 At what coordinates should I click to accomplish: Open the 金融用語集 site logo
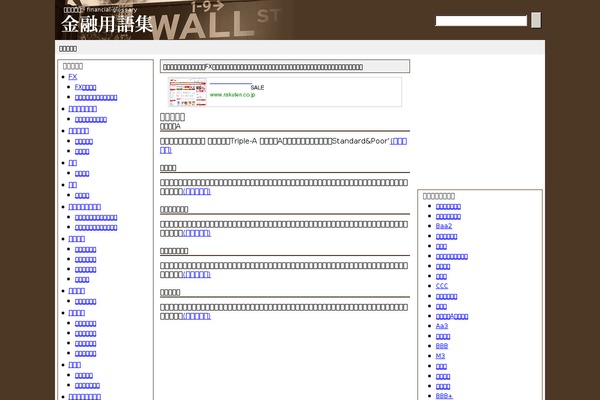pos(107,24)
